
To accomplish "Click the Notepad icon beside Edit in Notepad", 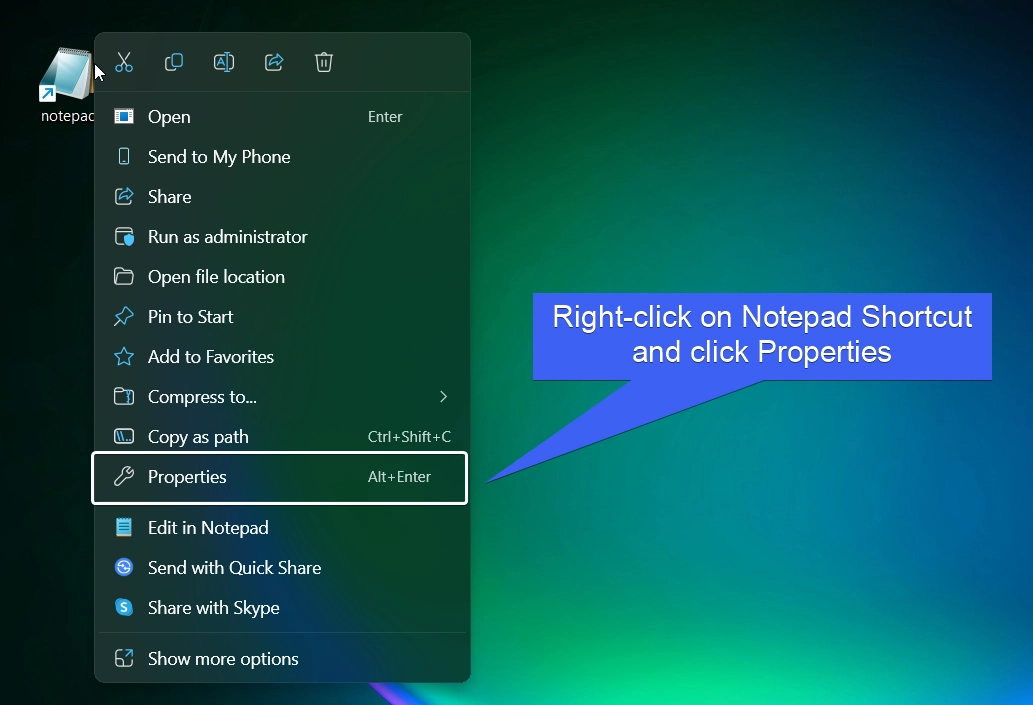I will point(124,527).
